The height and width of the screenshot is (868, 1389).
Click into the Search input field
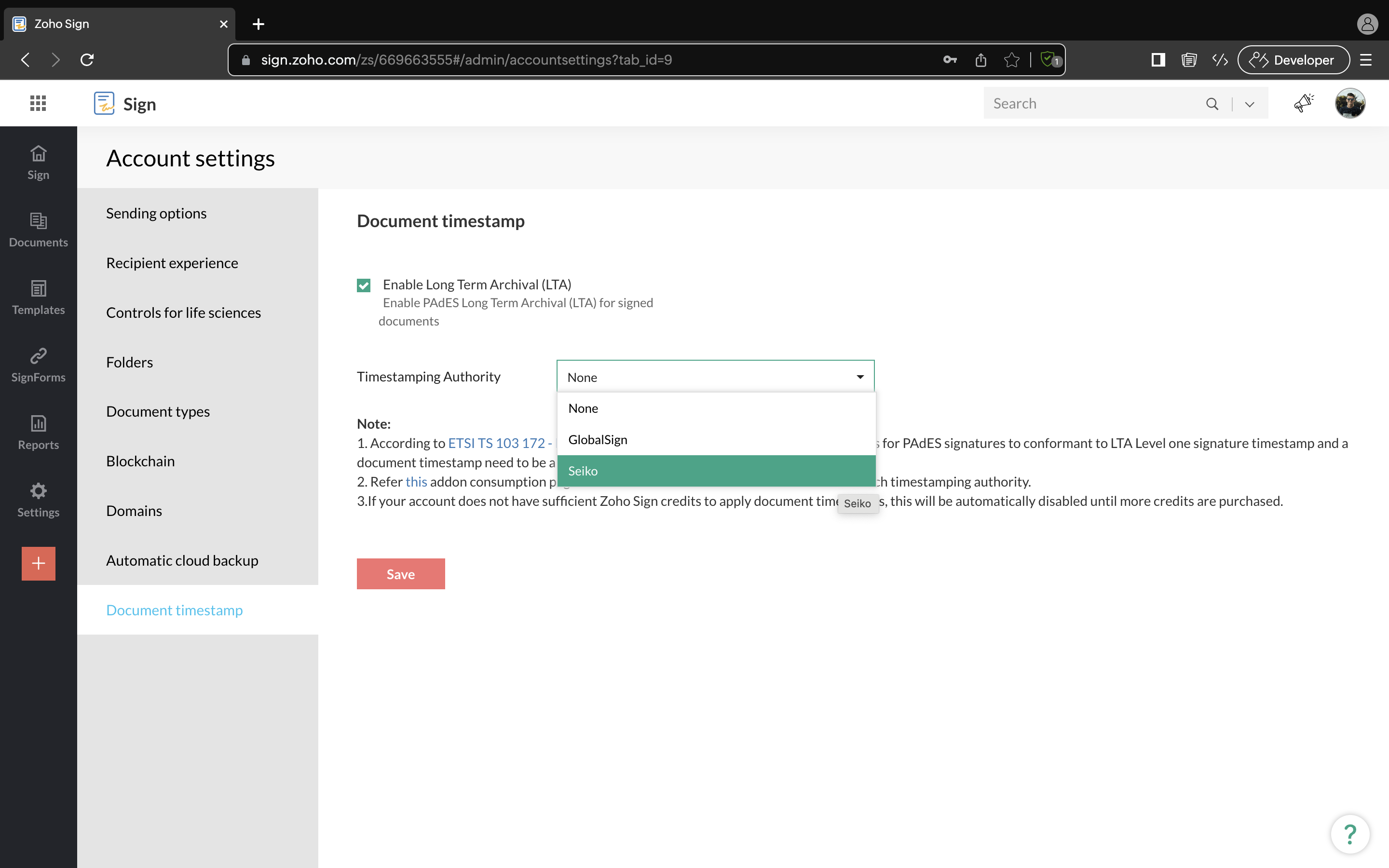[x=1090, y=103]
